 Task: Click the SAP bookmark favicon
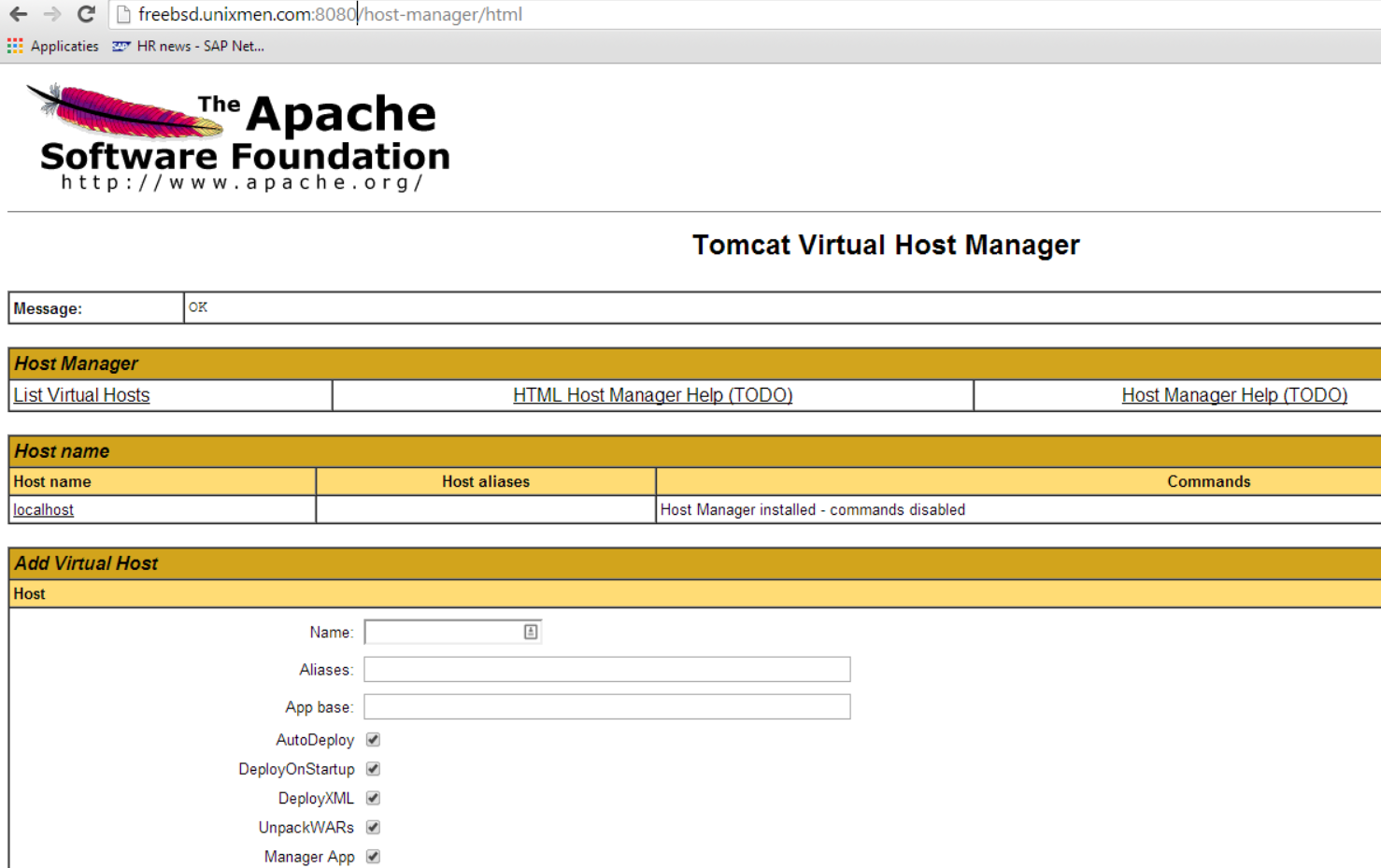click(x=121, y=46)
